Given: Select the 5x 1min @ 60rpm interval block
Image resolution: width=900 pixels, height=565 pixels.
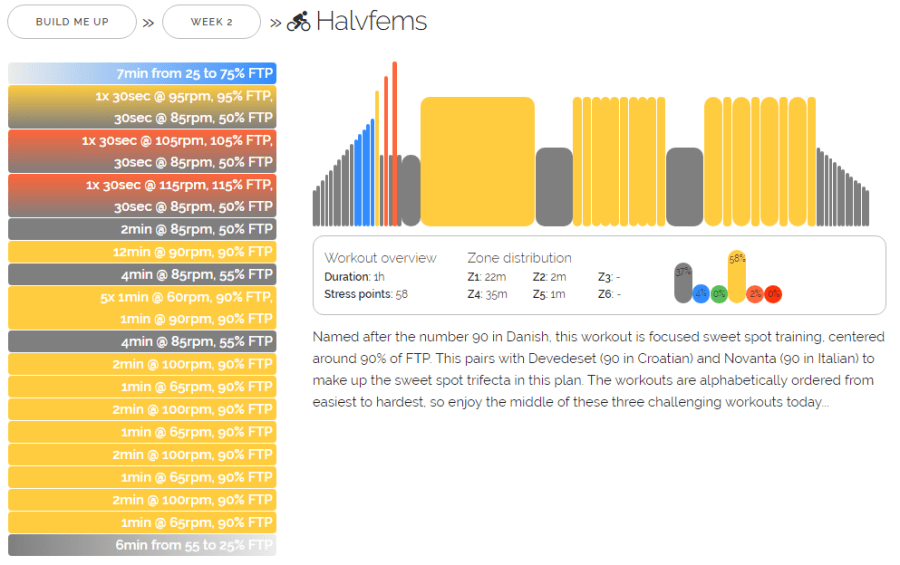Looking at the screenshot, I should (x=142, y=308).
